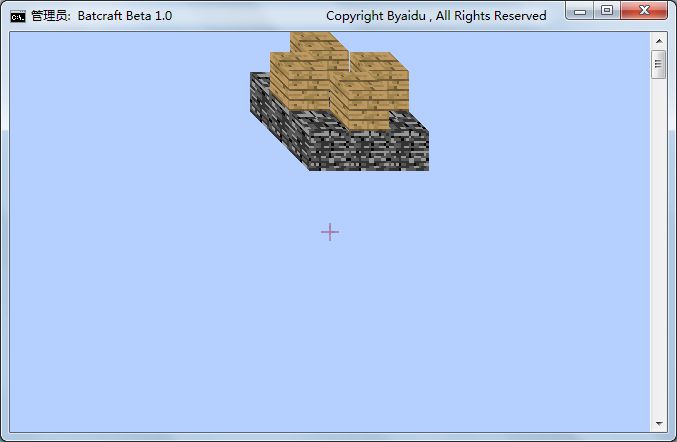Screen dimensions: 677x442
Task: Click the vertical scrollbar thumb
Action: tap(659, 64)
